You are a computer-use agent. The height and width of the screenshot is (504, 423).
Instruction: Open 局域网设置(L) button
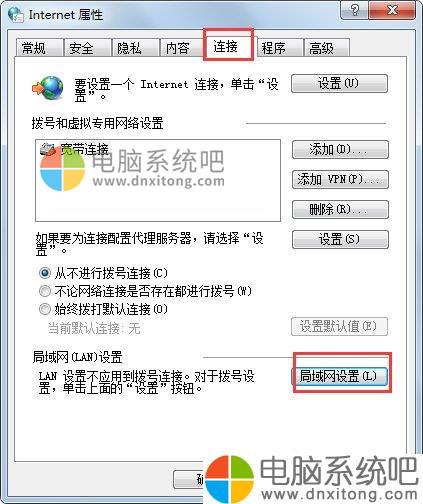(x=339, y=376)
